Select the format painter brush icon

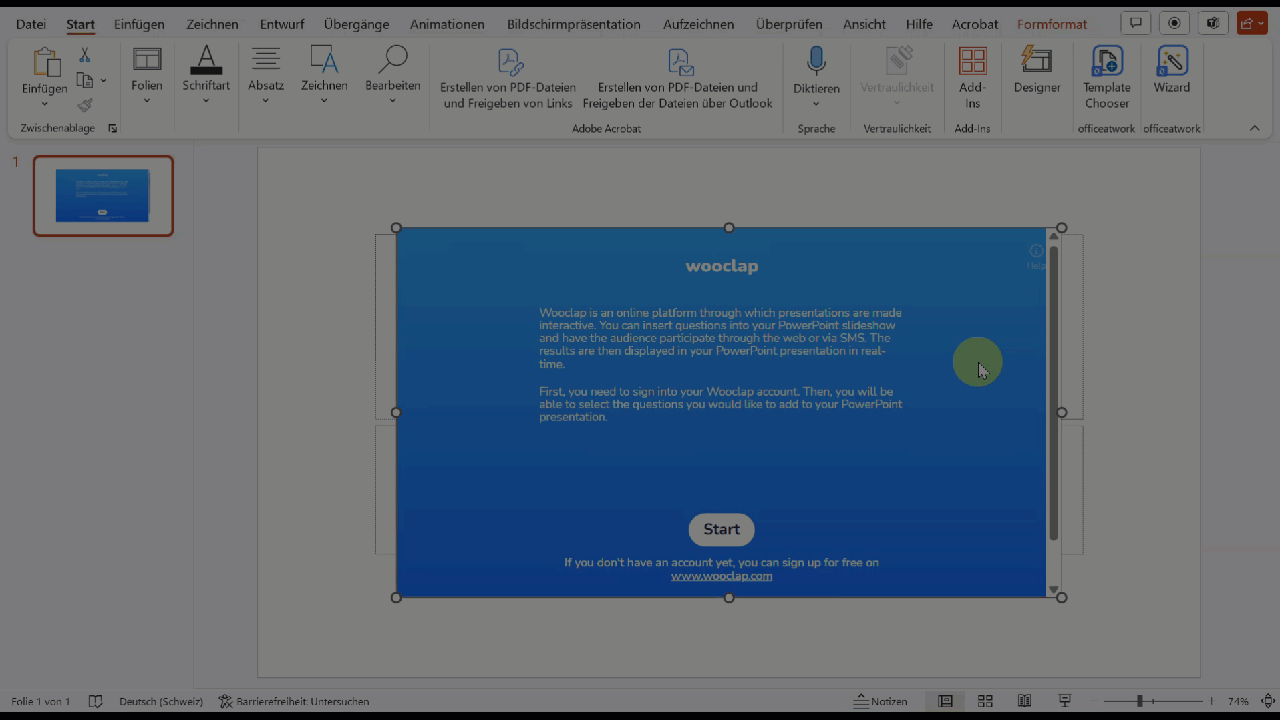coord(85,105)
